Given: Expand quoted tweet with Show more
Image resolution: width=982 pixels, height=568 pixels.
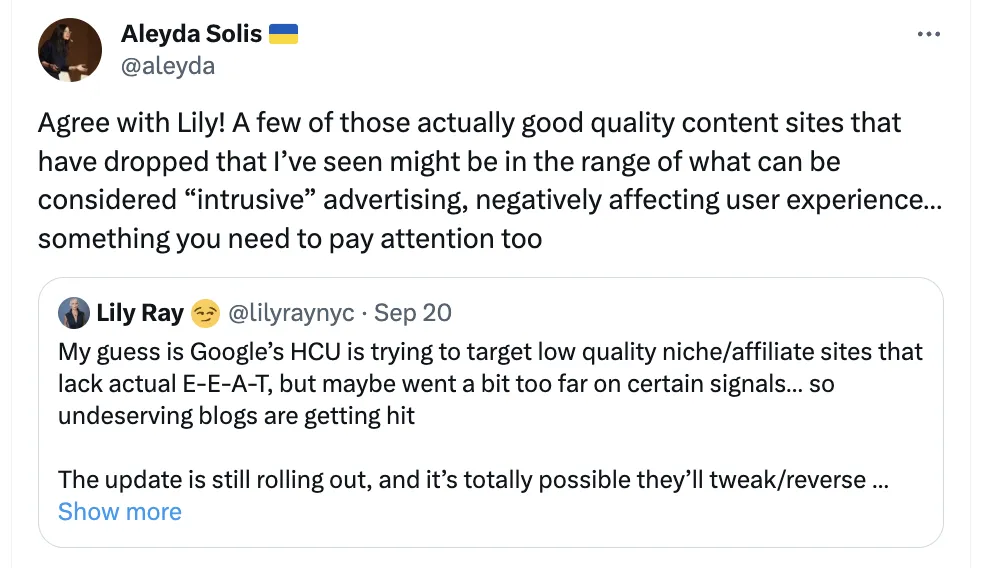Looking at the screenshot, I should click(120, 511).
